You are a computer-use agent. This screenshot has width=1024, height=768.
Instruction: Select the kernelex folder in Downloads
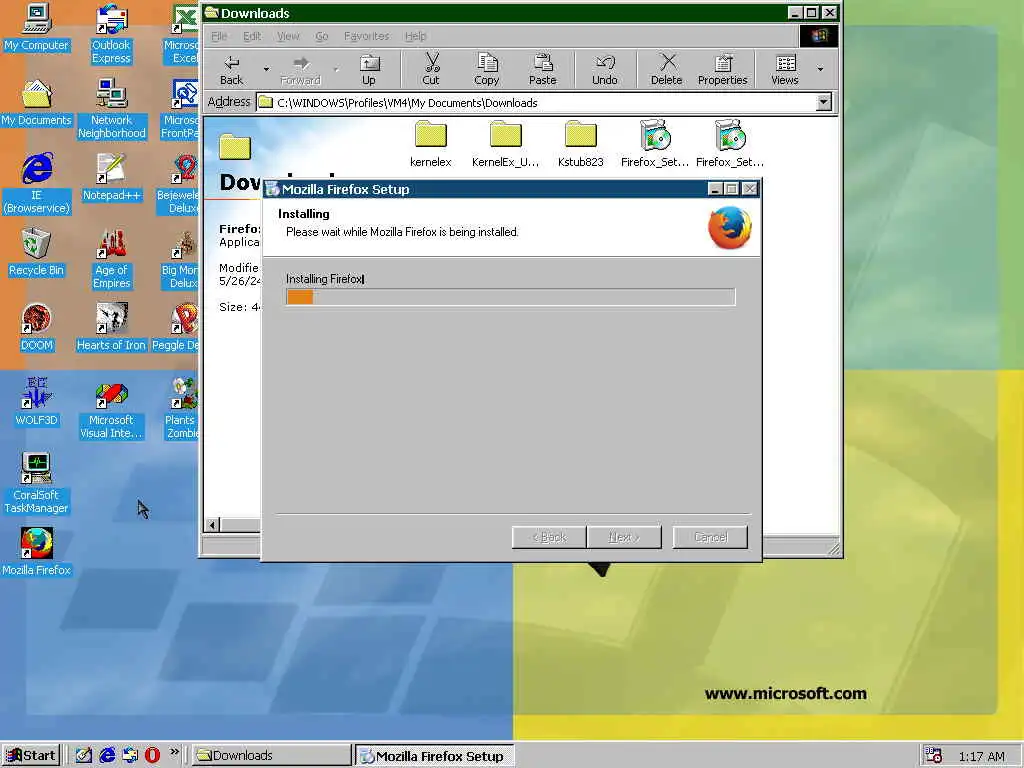click(430, 144)
